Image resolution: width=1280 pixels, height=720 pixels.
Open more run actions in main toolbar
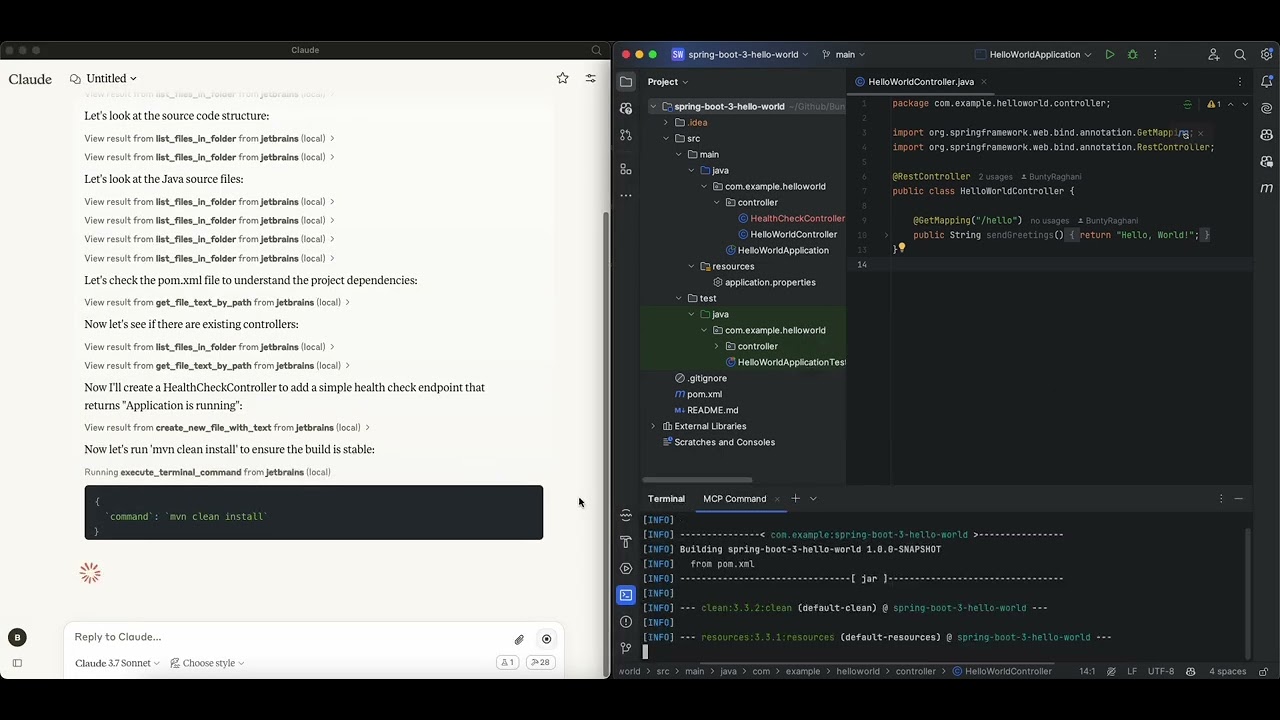(x=1155, y=55)
